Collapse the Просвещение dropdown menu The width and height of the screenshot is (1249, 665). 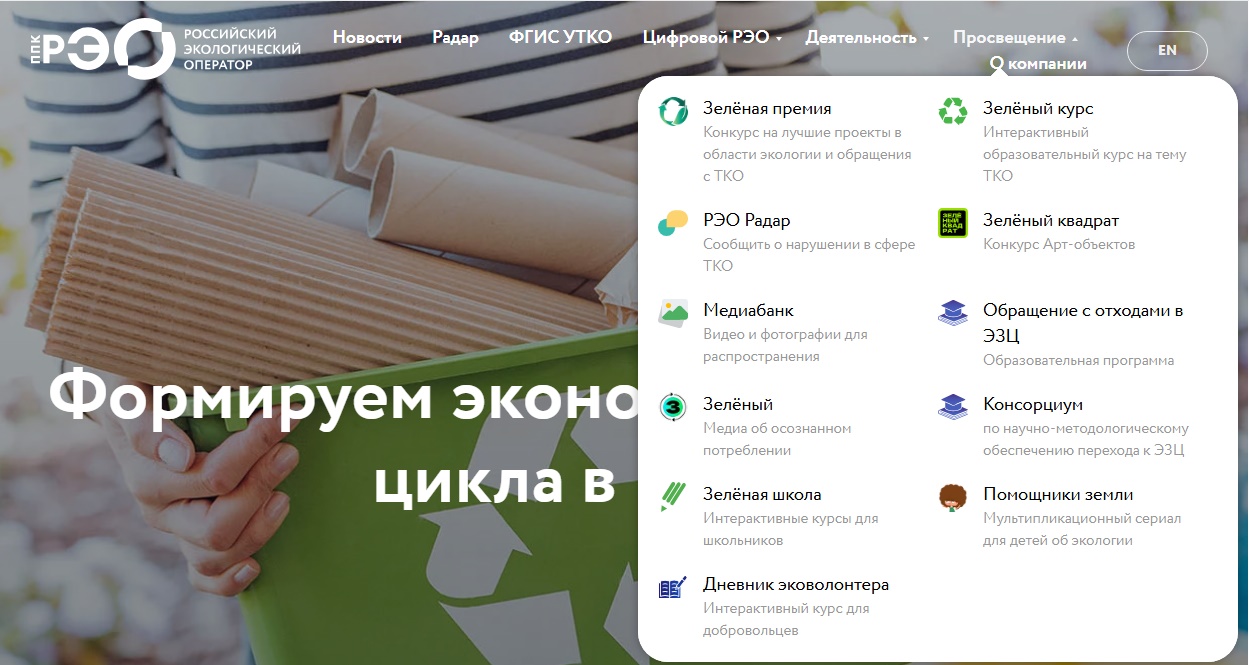click(x=1015, y=38)
